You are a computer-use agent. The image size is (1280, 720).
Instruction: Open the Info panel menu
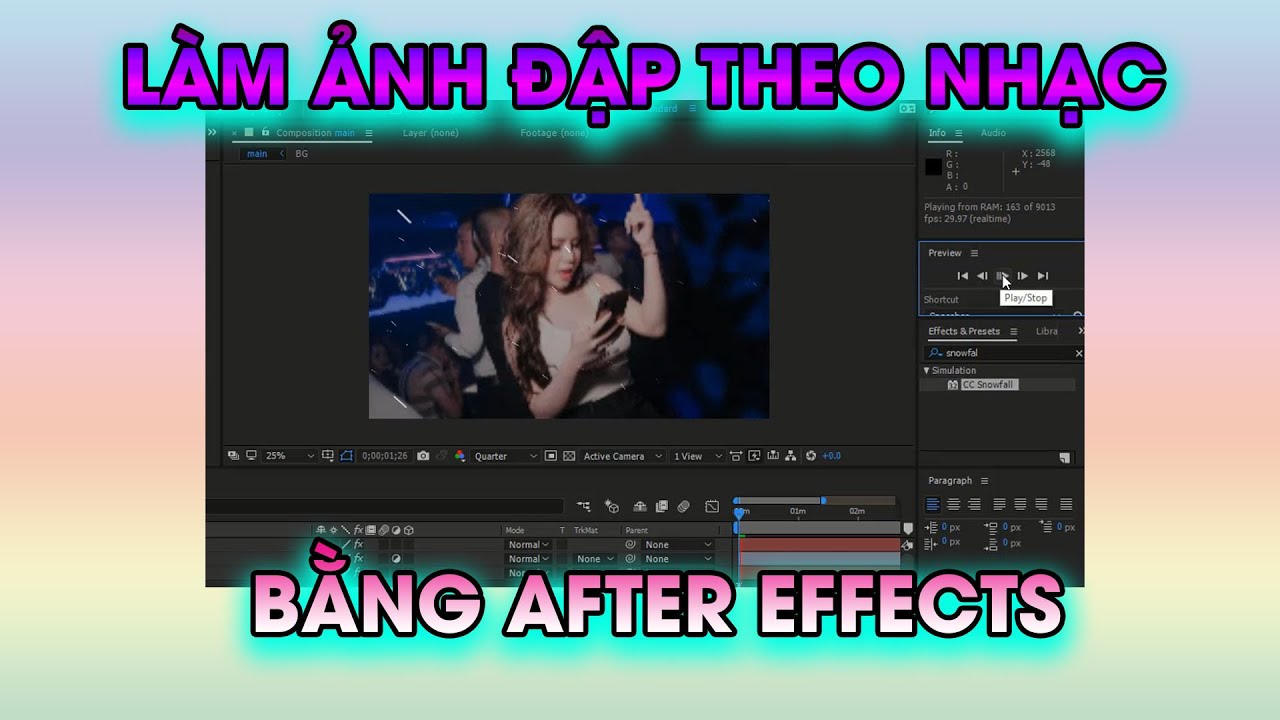click(x=958, y=133)
